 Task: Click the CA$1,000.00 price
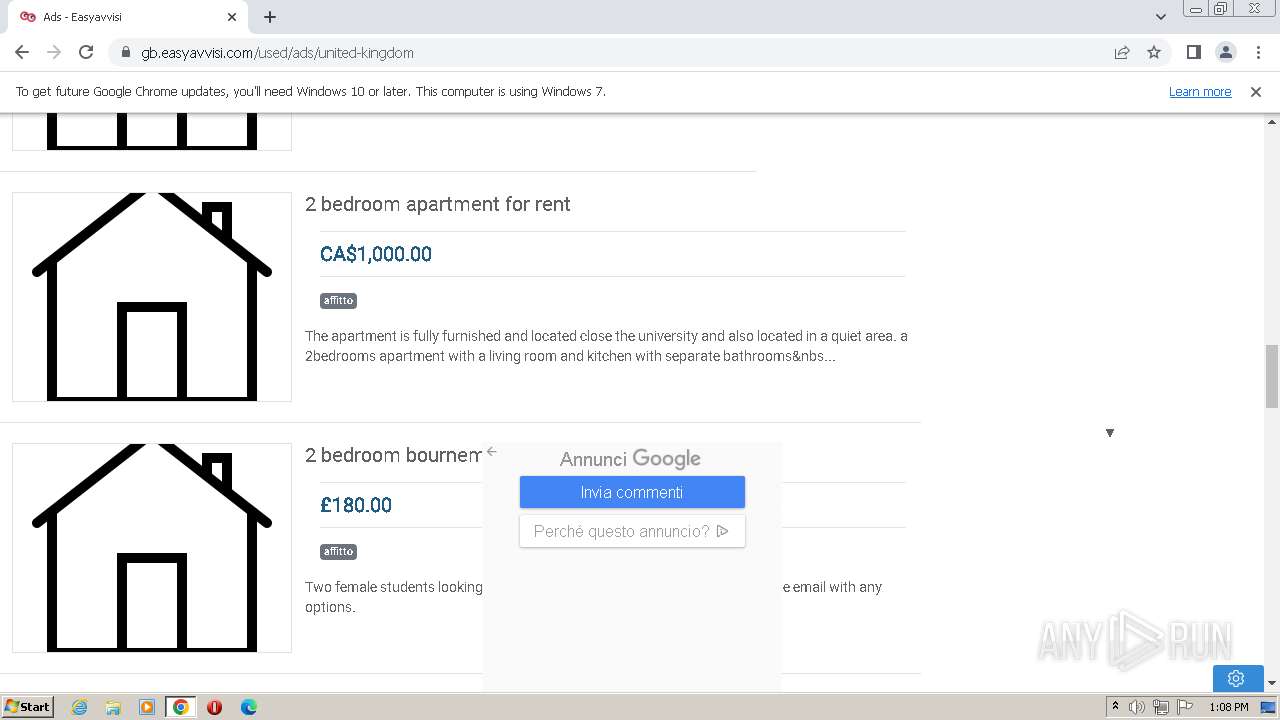click(375, 254)
